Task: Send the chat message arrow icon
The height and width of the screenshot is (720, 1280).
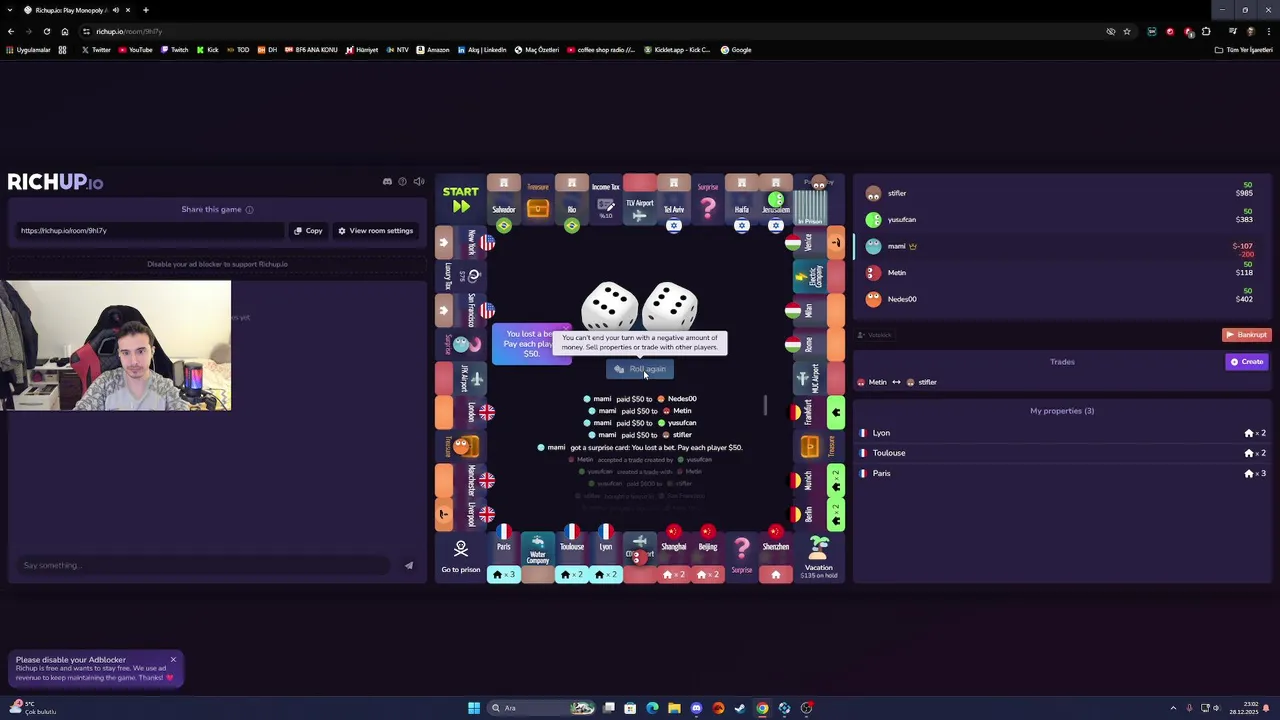Action: [409, 566]
